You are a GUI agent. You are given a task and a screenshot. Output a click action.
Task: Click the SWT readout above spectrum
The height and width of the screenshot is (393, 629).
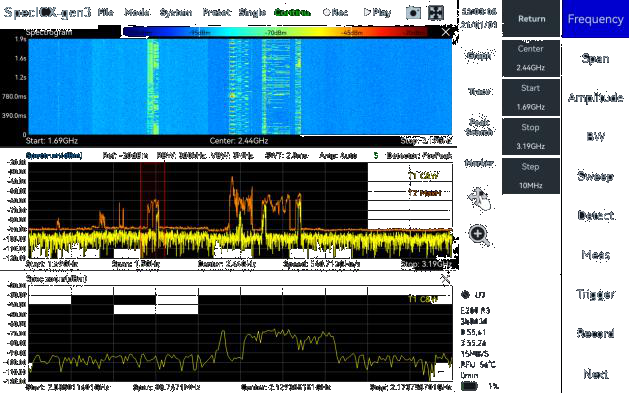(287, 156)
